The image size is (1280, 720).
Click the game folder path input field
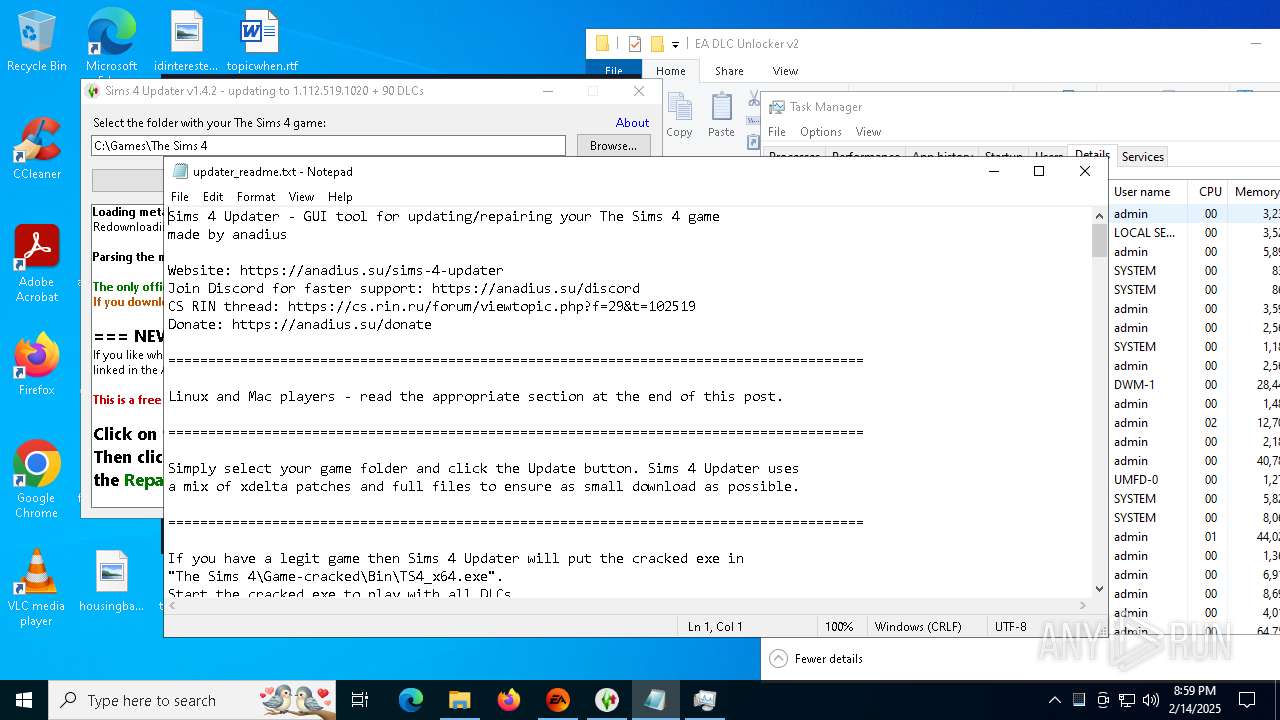pyautogui.click(x=328, y=145)
